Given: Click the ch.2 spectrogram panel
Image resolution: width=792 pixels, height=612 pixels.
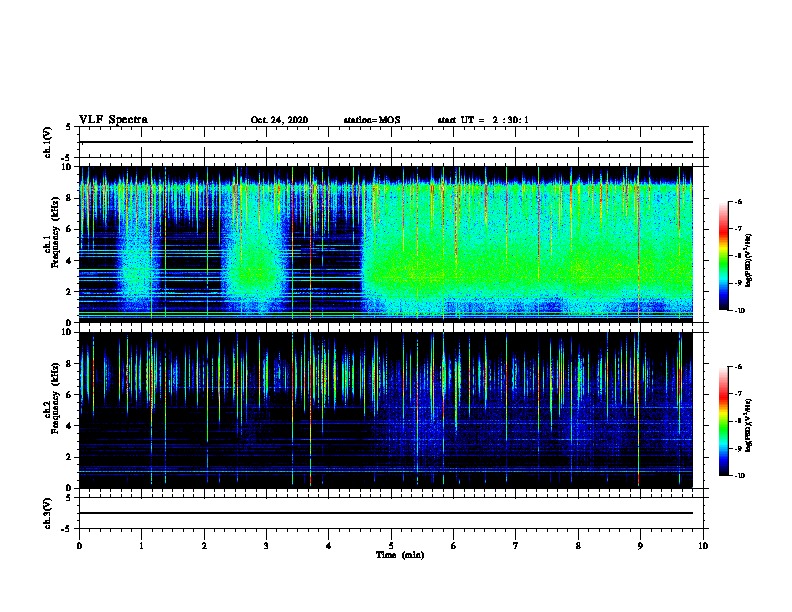Looking at the screenshot, I should click(386, 410).
